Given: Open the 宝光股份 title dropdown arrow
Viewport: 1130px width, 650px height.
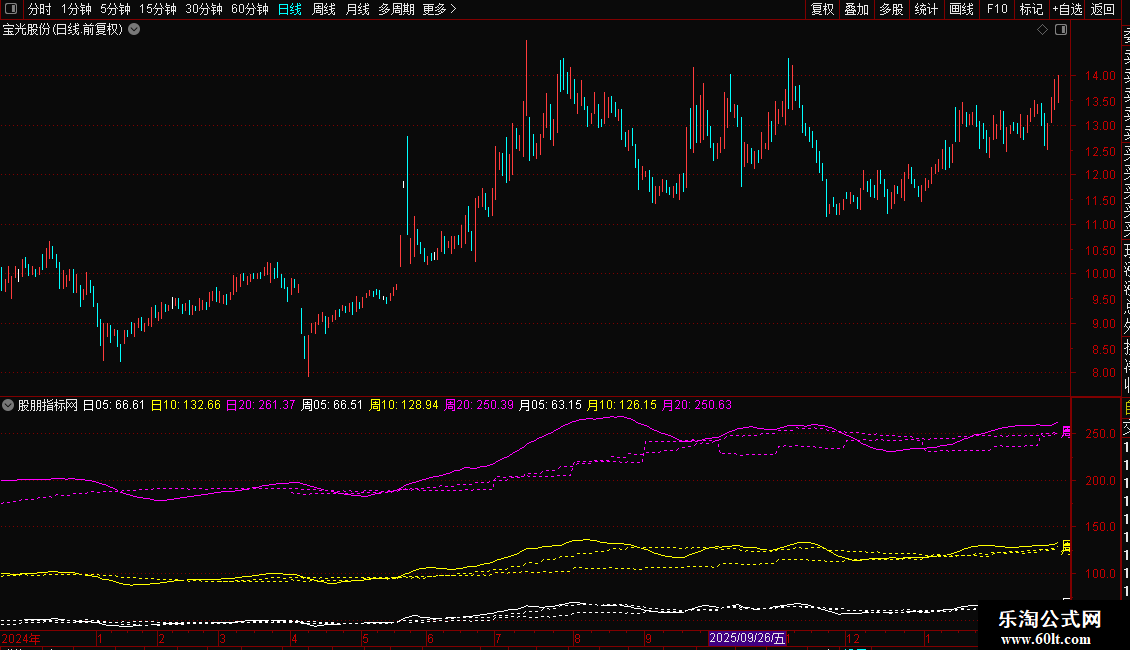Looking at the screenshot, I should coord(134,30).
